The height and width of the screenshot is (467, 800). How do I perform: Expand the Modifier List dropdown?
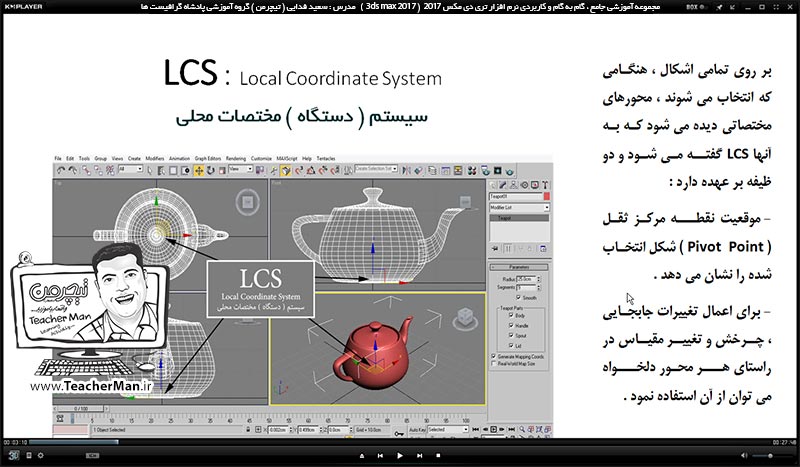(x=519, y=208)
